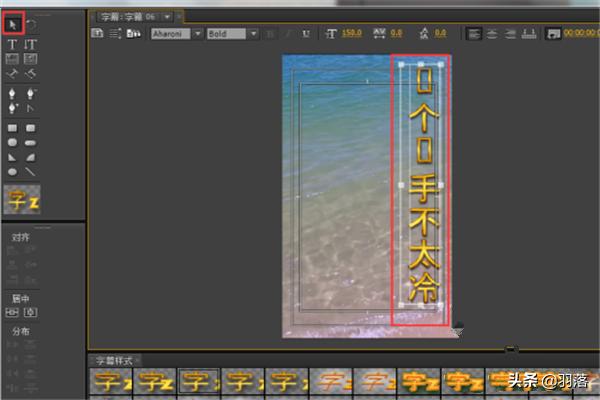The width and height of the screenshot is (600, 400).
Task: Select the Line tool
Action: 31,172
